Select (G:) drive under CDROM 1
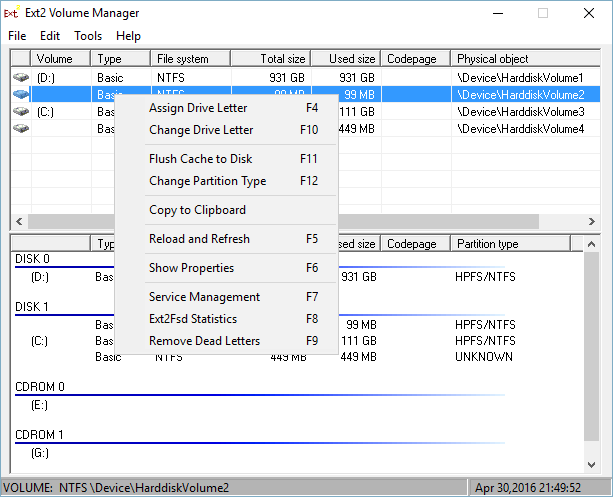This screenshot has width=613, height=497. click(x=40, y=453)
